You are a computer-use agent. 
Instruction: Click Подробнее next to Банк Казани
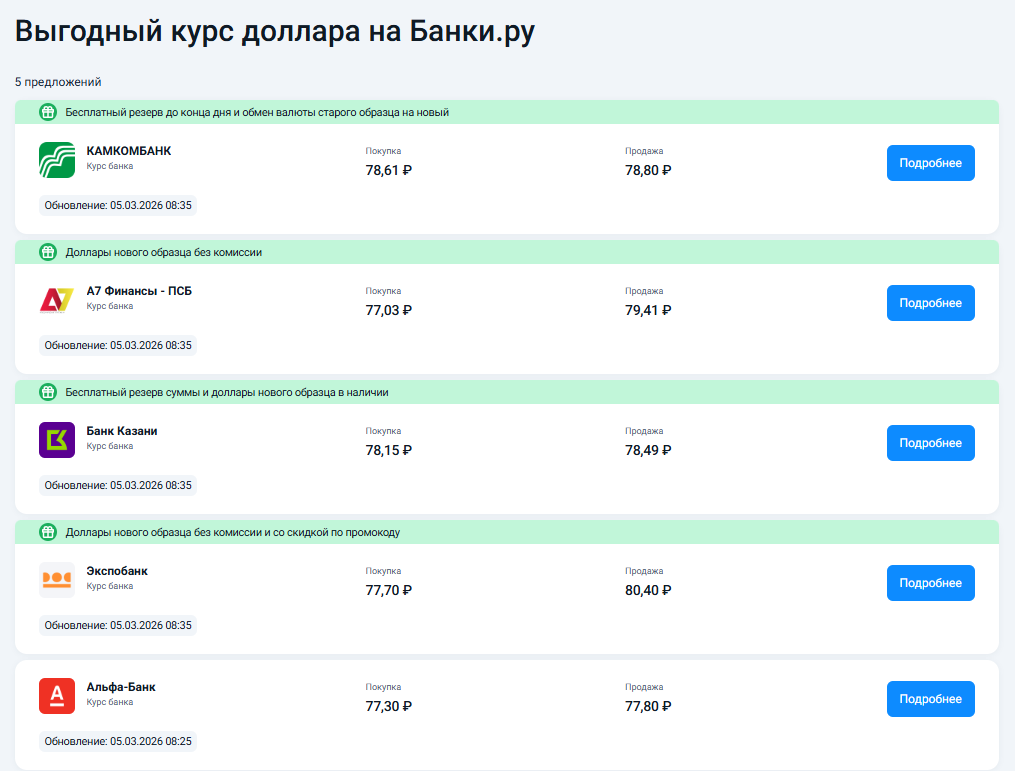(x=930, y=442)
